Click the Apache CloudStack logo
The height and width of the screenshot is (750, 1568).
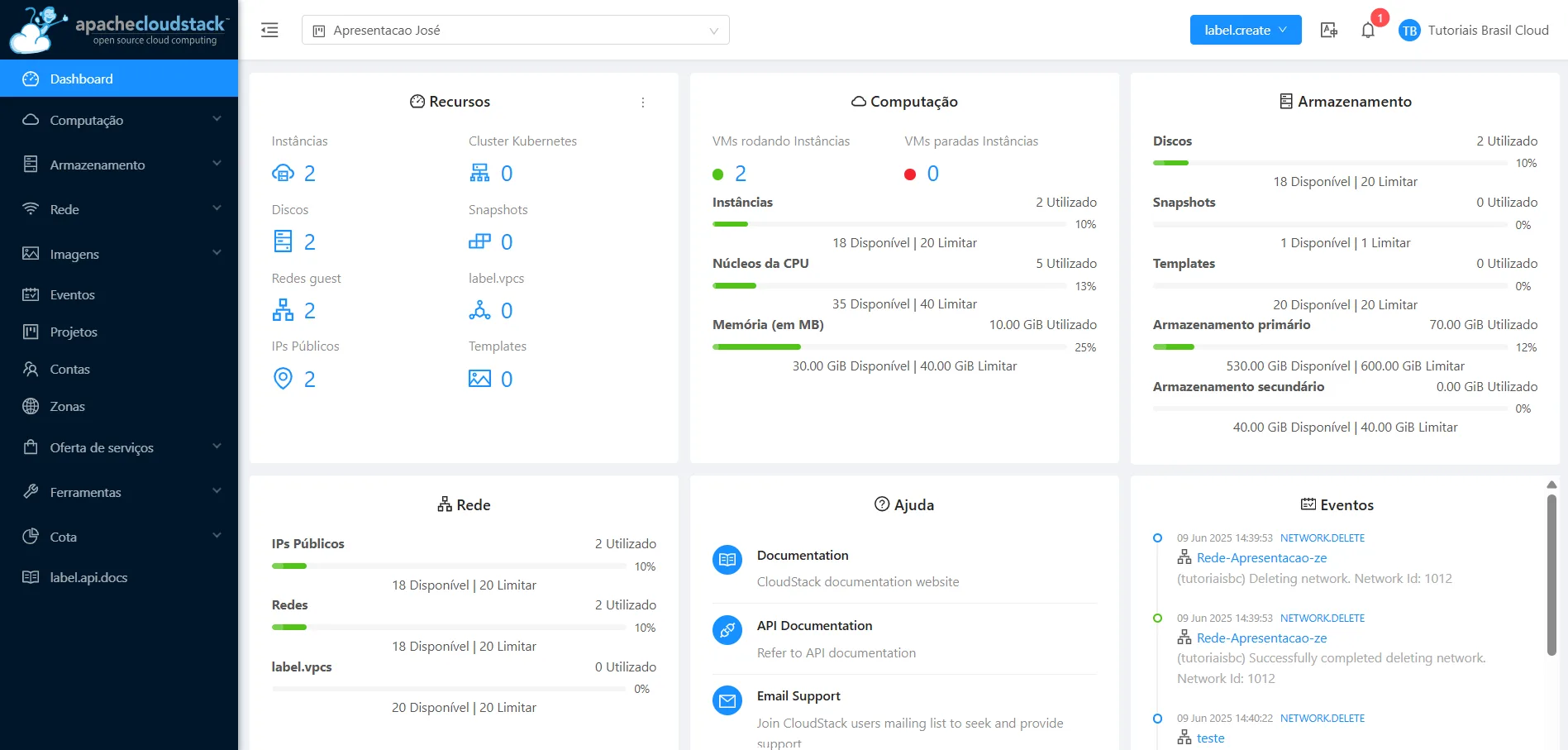[119, 30]
